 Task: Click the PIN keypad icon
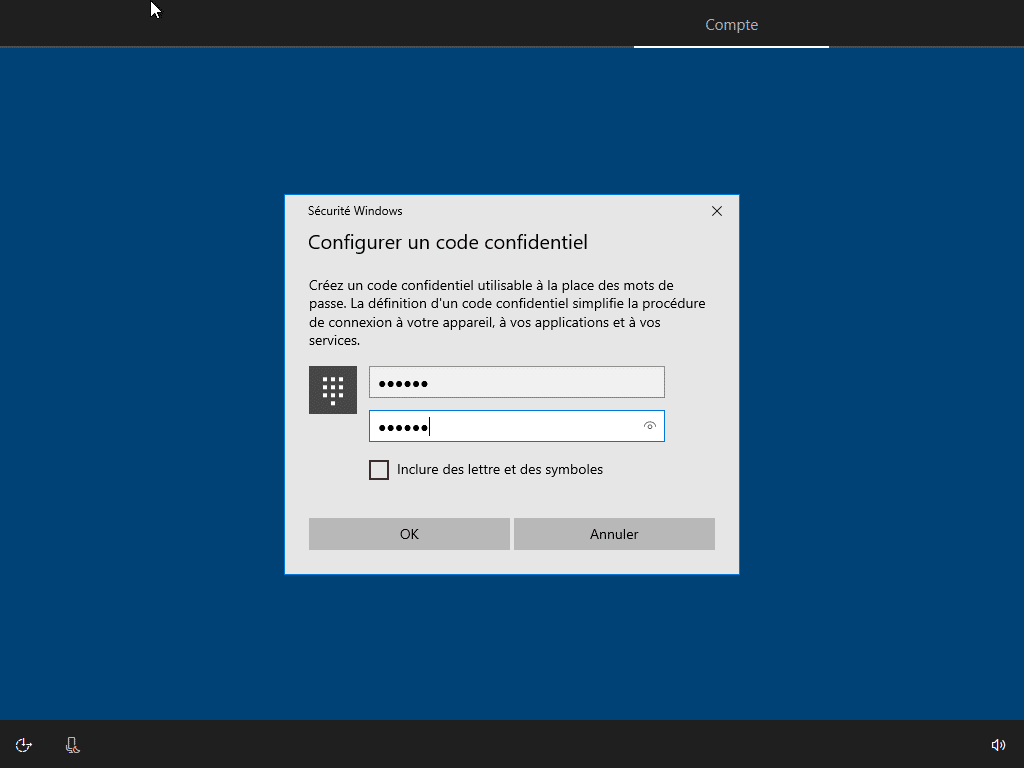point(333,390)
